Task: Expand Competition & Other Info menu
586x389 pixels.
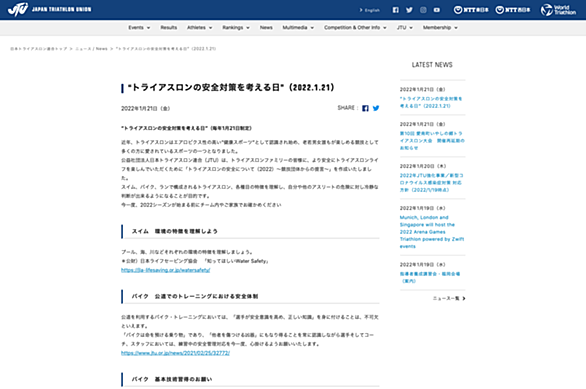Action: click(x=355, y=28)
